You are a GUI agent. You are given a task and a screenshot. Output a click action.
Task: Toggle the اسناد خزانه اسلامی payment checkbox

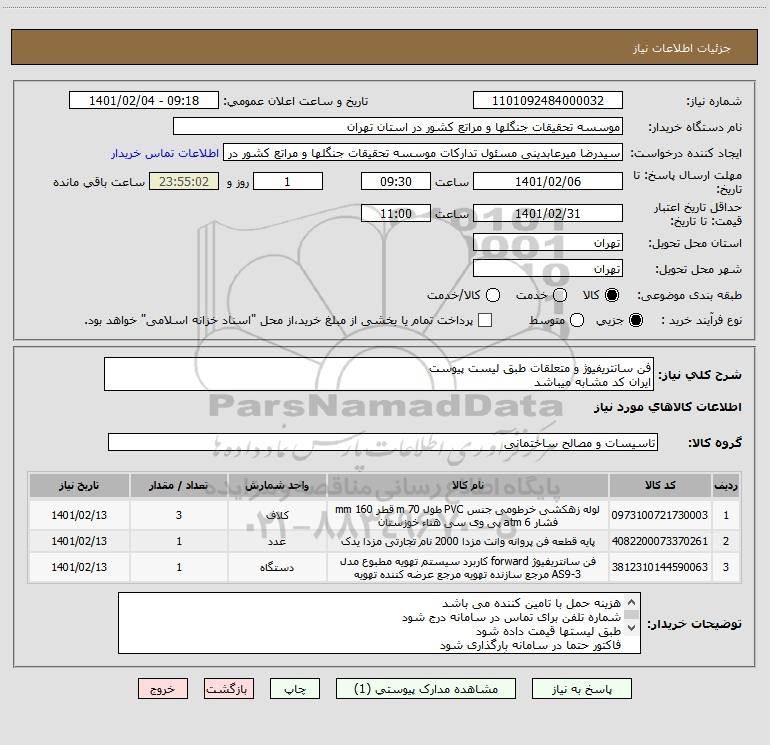(485, 320)
